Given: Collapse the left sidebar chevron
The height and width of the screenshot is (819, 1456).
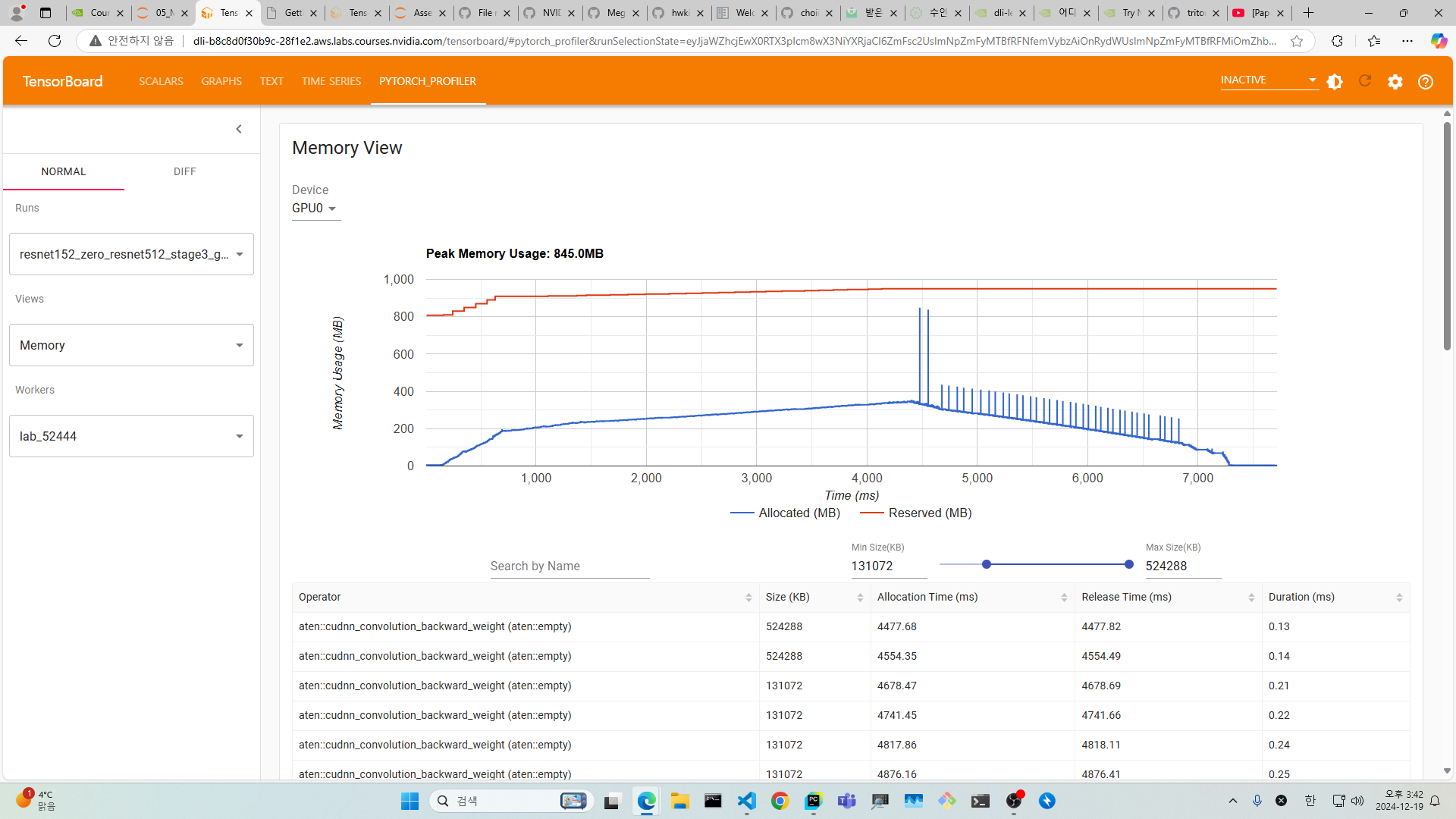Looking at the screenshot, I should click(239, 129).
